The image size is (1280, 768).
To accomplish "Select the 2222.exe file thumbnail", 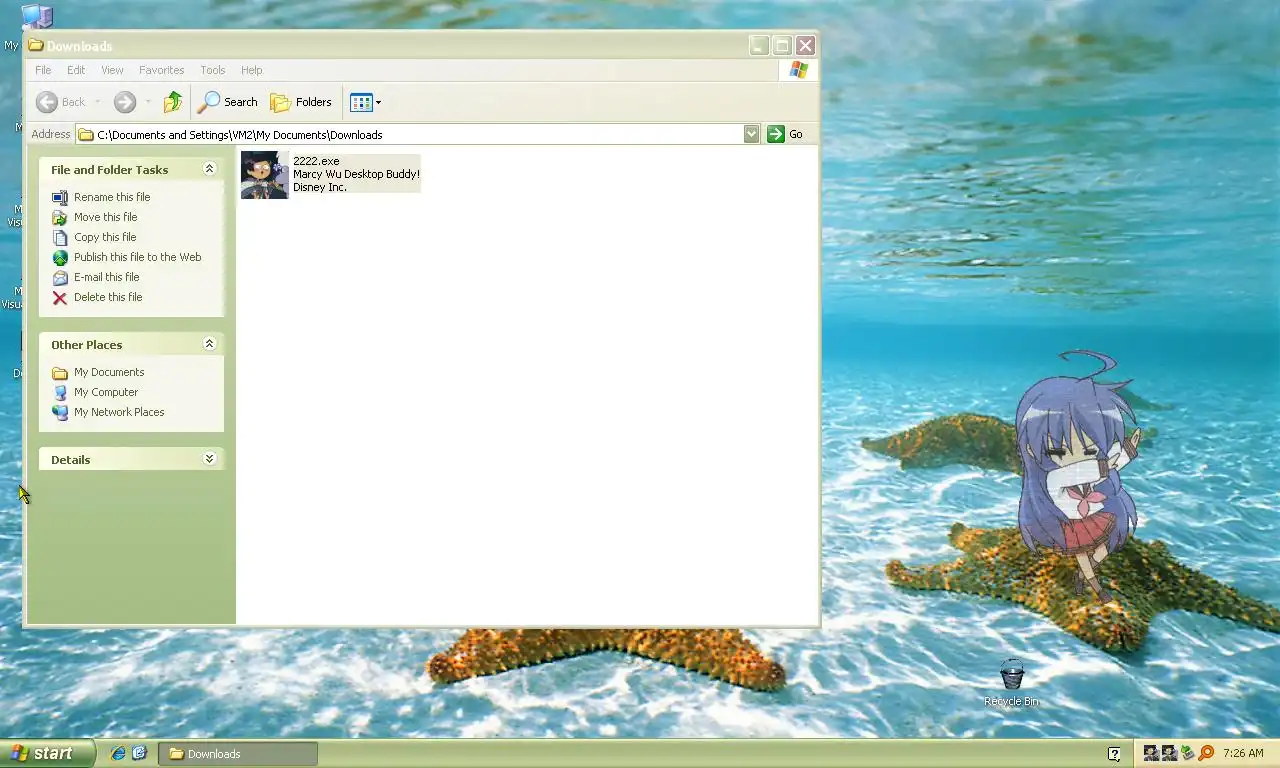I will pyautogui.click(x=265, y=175).
